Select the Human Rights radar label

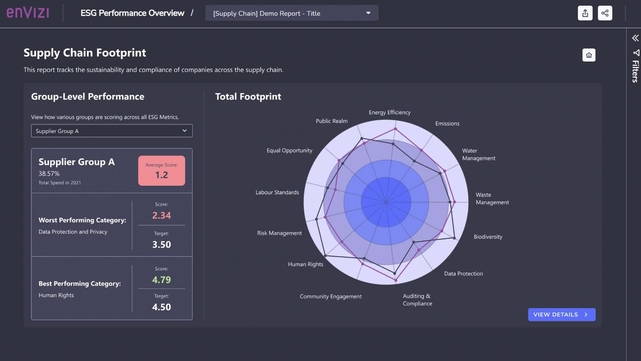click(305, 264)
